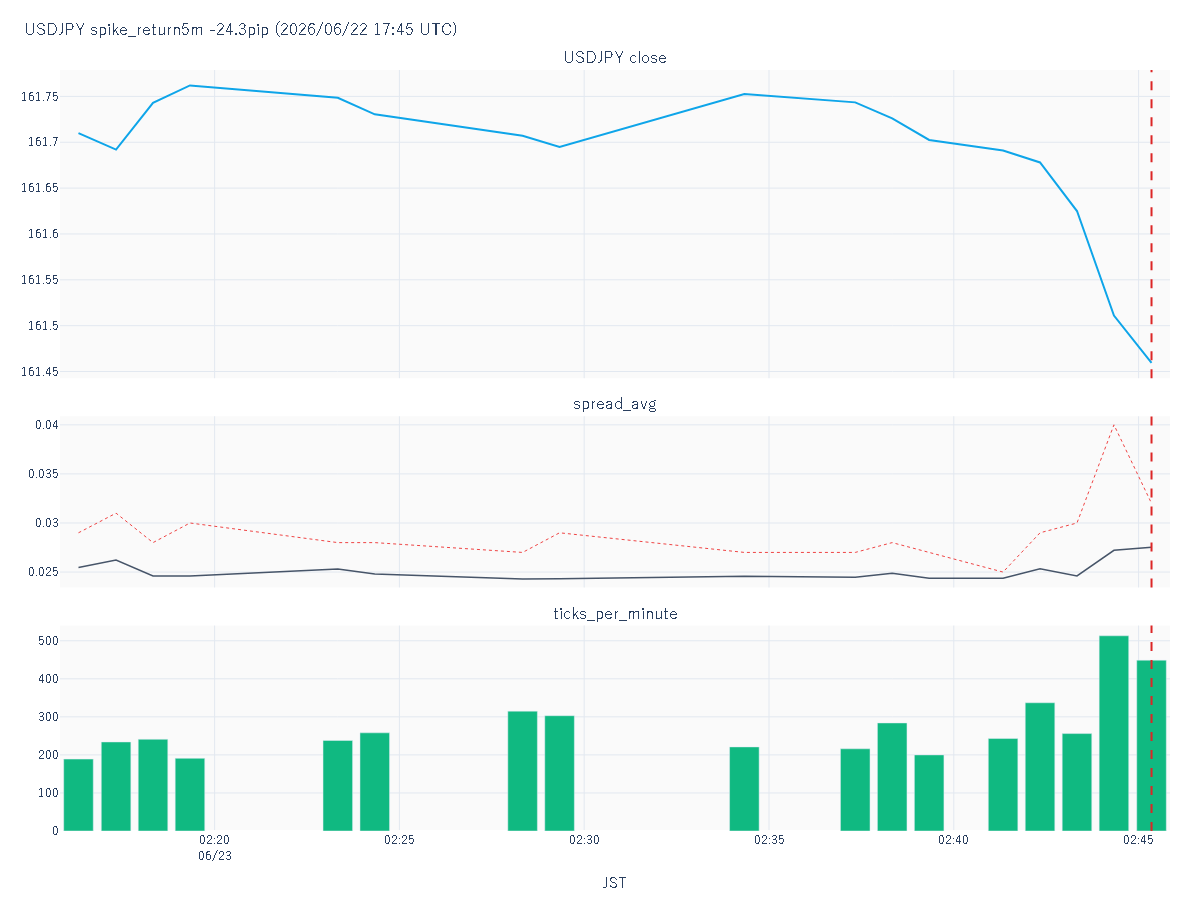
Task: Click the 161.45 y-axis label
Action: [40, 372]
